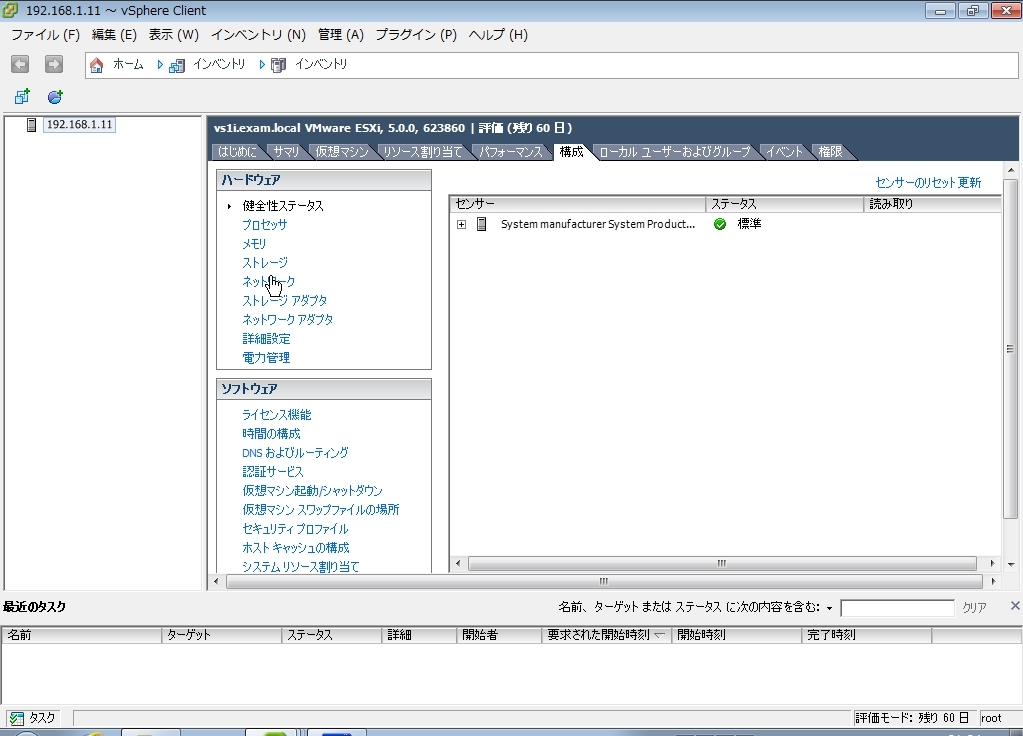This screenshot has width=1023, height=736.
Task: Open 詳細設定 hardware link
Action: coord(266,339)
